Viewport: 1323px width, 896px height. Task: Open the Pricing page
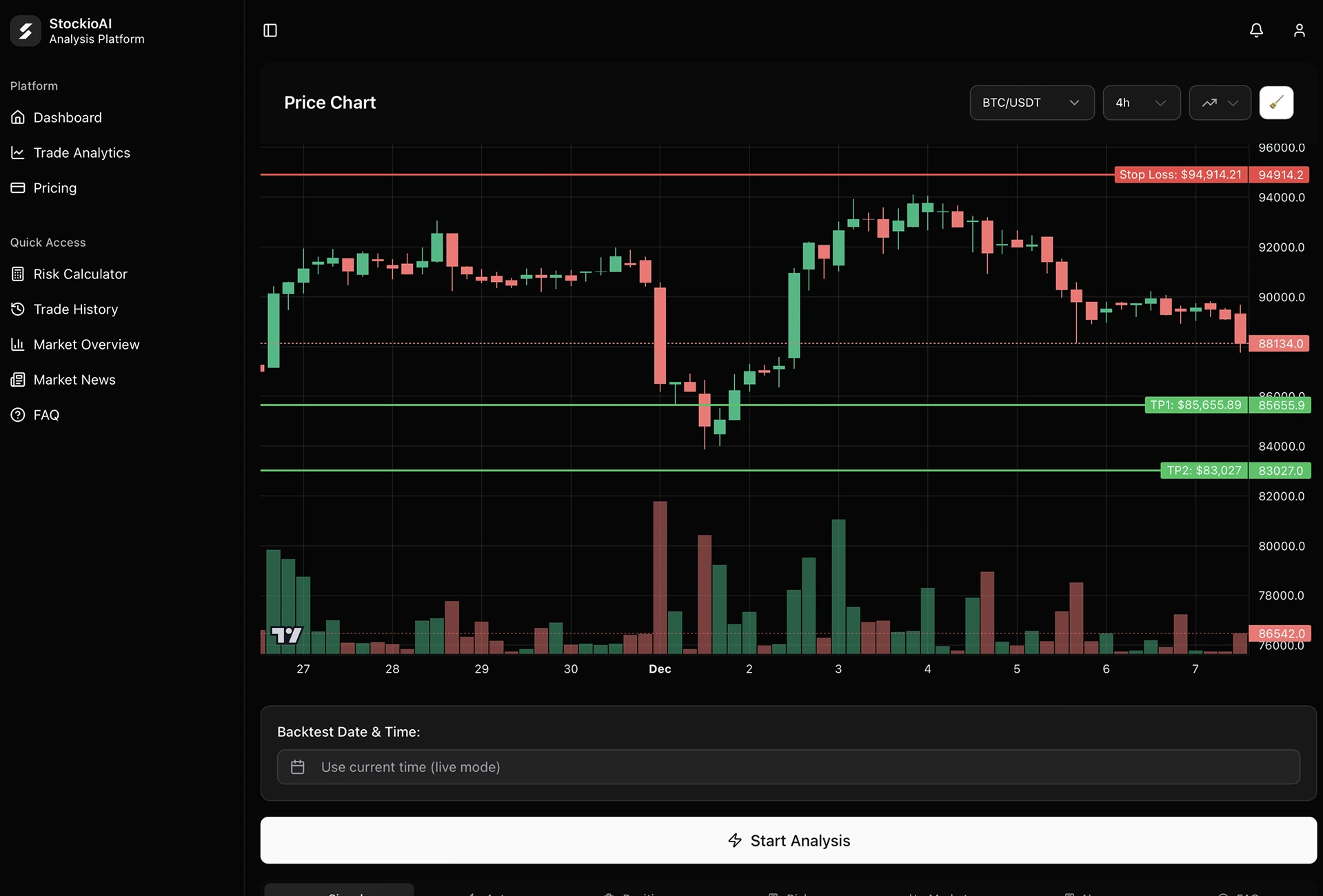pyautogui.click(x=55, y=187)
